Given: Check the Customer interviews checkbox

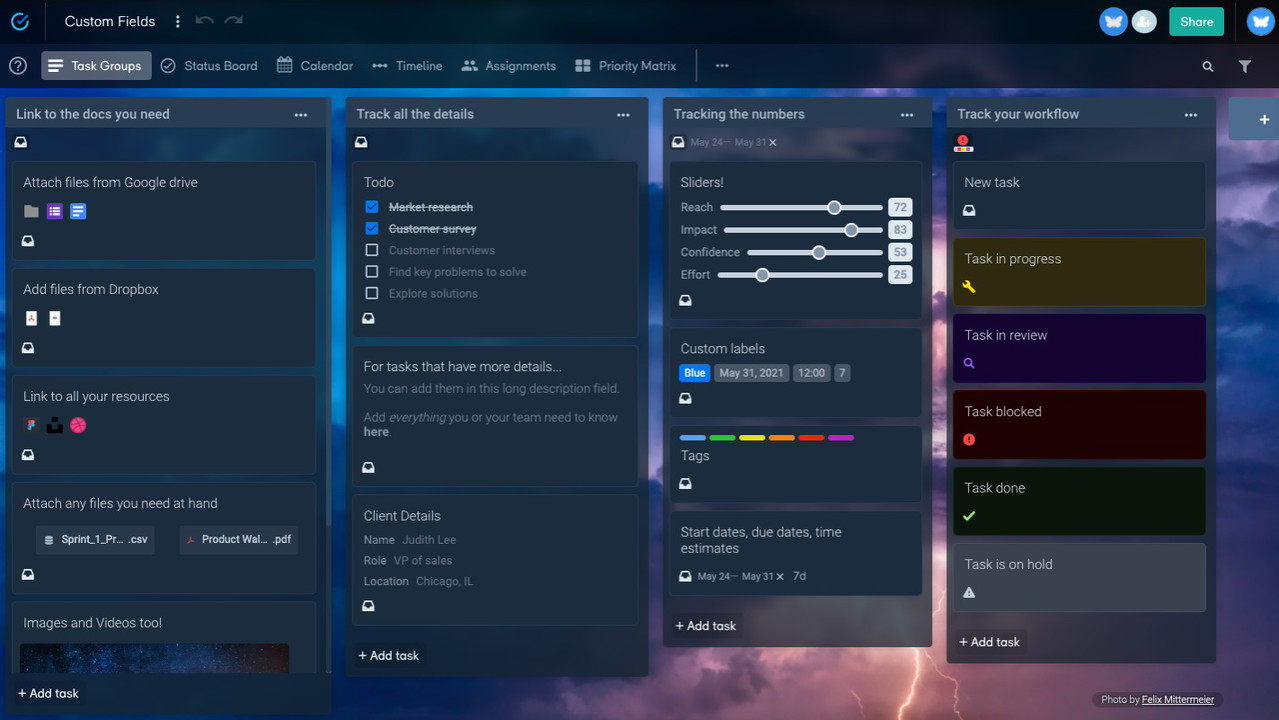Looking at the screenshot, I should coord(372,250).
